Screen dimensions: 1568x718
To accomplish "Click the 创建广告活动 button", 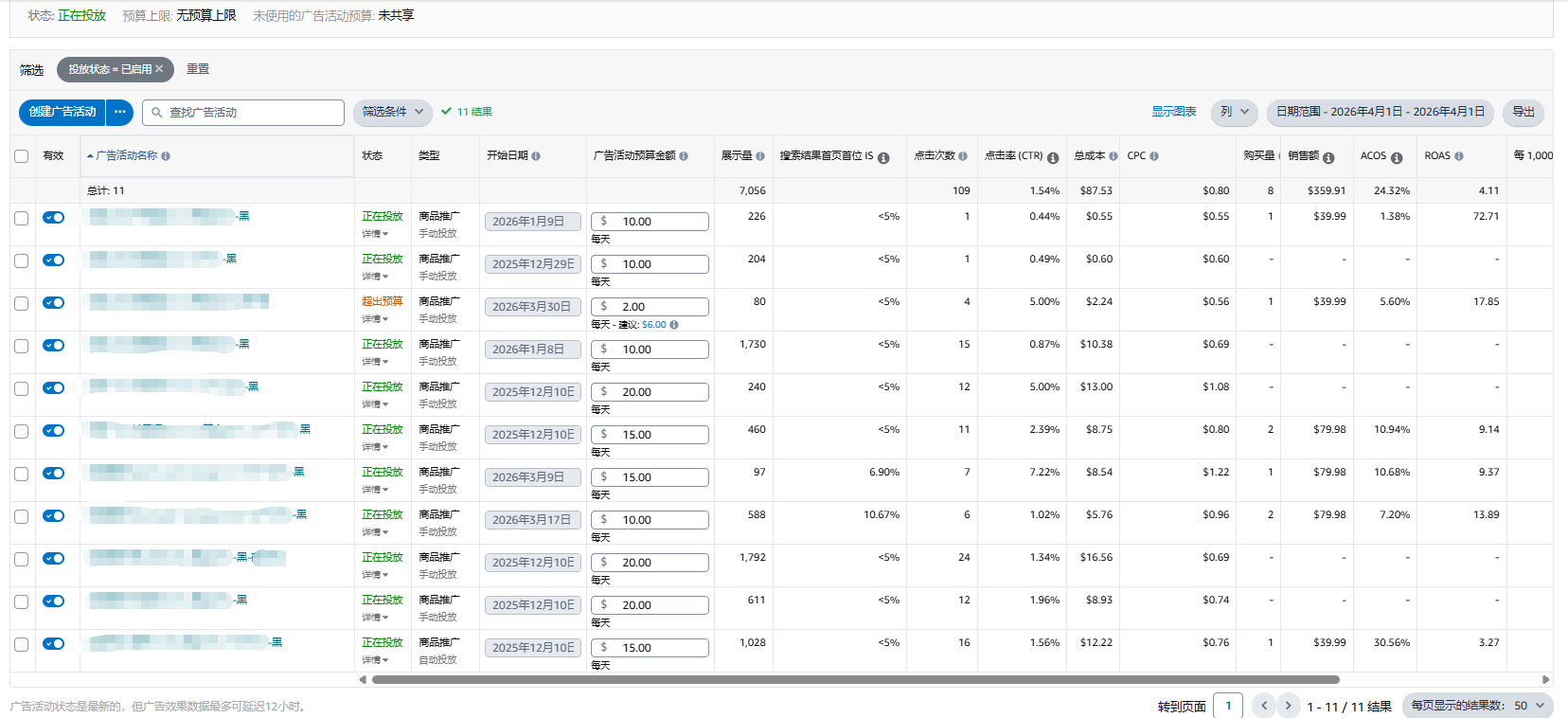I will pos(62,112).
